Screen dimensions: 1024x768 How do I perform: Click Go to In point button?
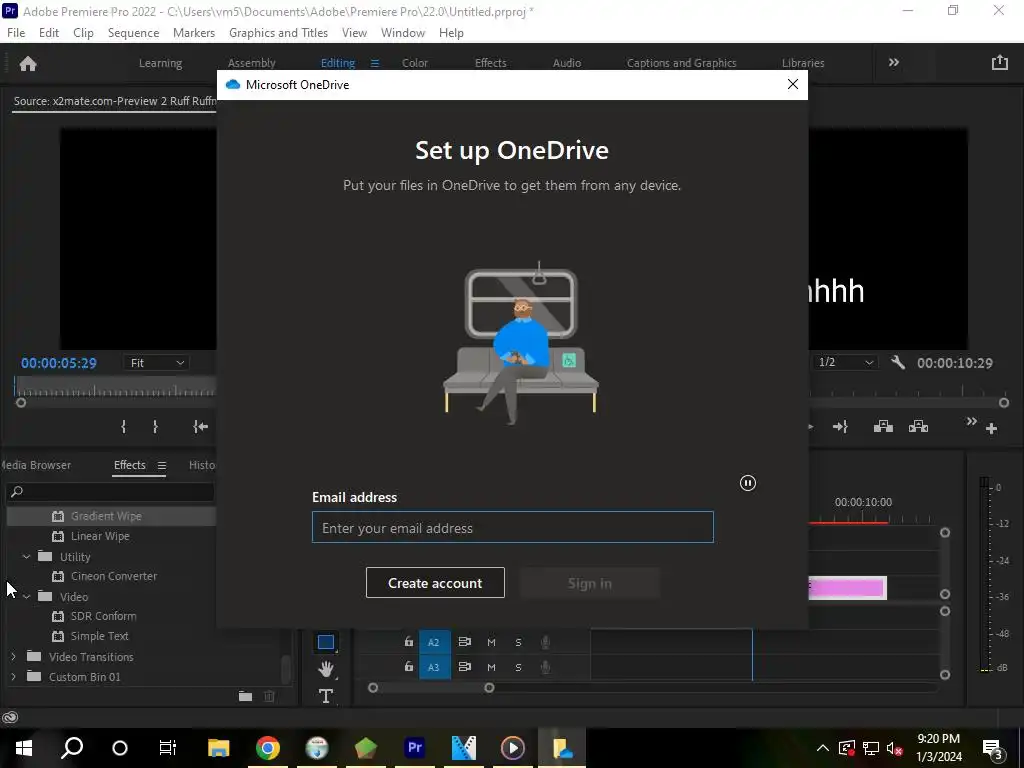[200, 426]
